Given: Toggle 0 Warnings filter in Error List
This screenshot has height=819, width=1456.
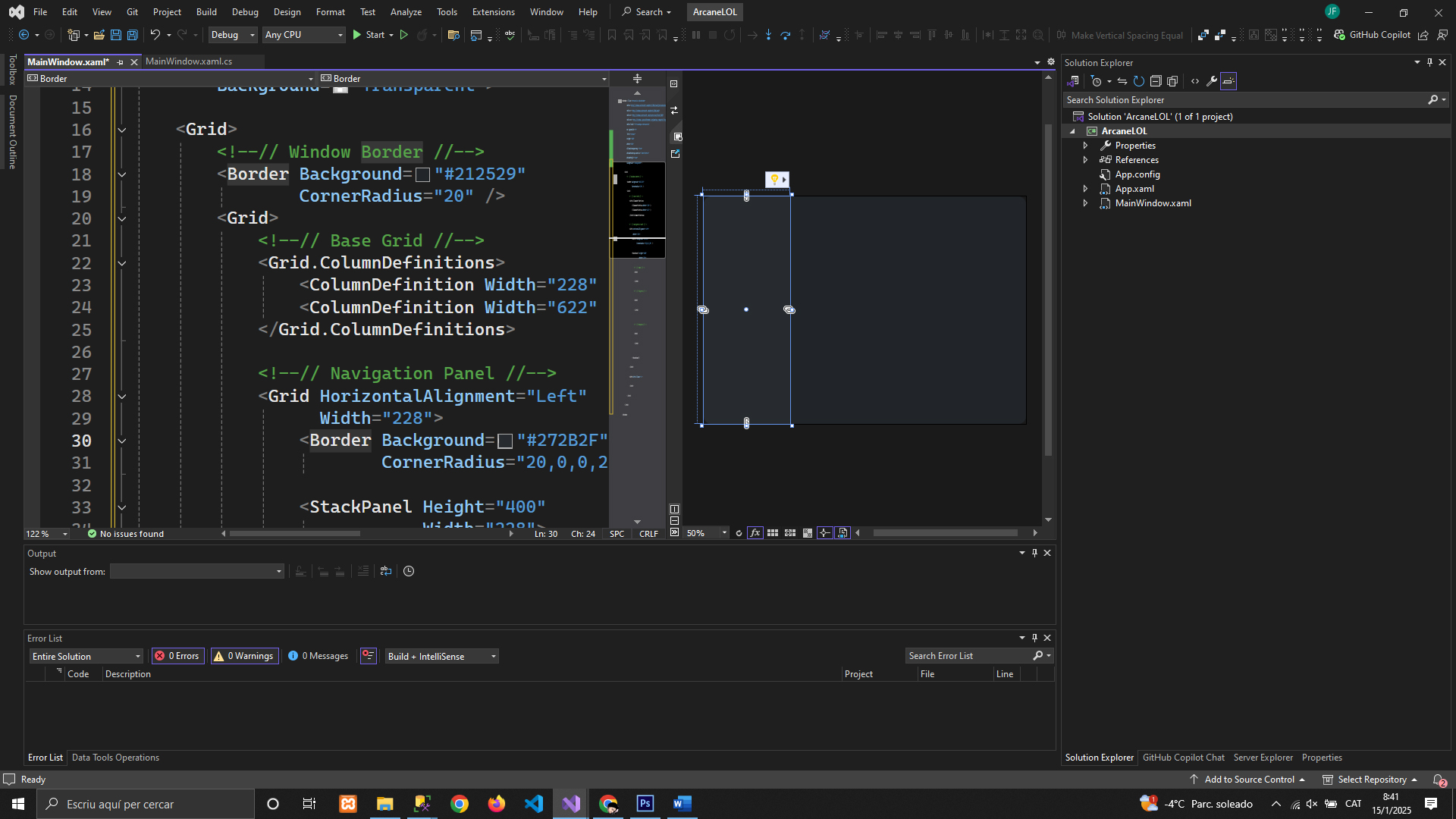Looking at the screenshot, I should [x=245, y=657].
